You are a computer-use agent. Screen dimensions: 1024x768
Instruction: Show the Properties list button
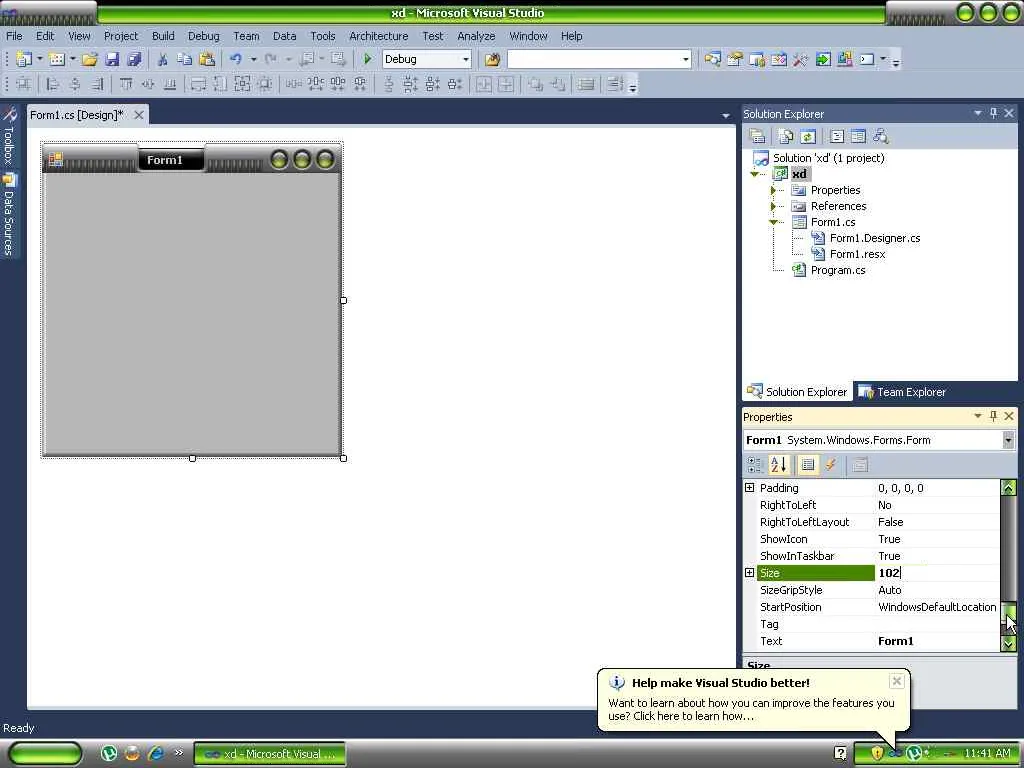coord(808,465)
